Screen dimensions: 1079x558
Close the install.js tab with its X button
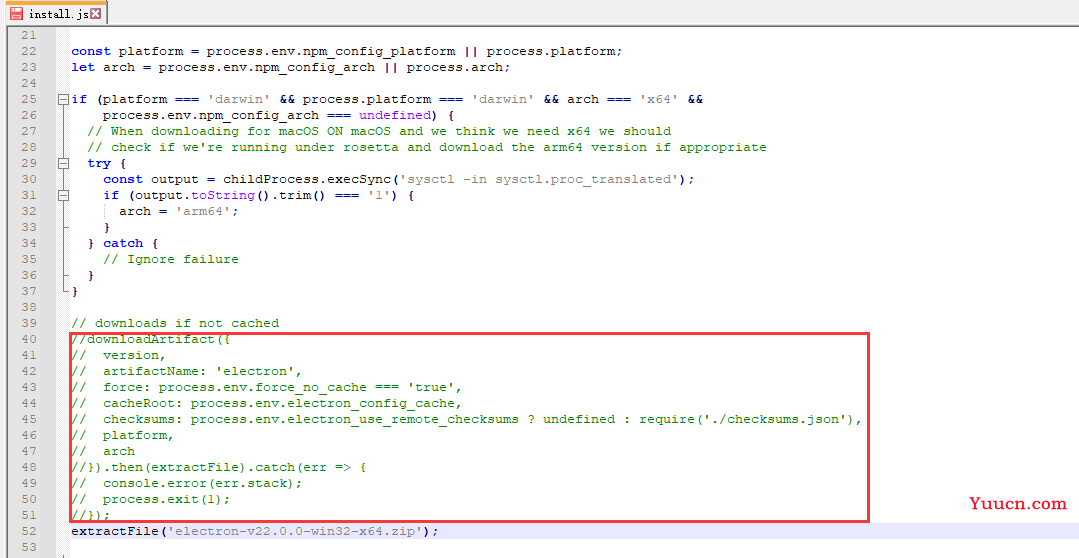click(x=96, y=13)
